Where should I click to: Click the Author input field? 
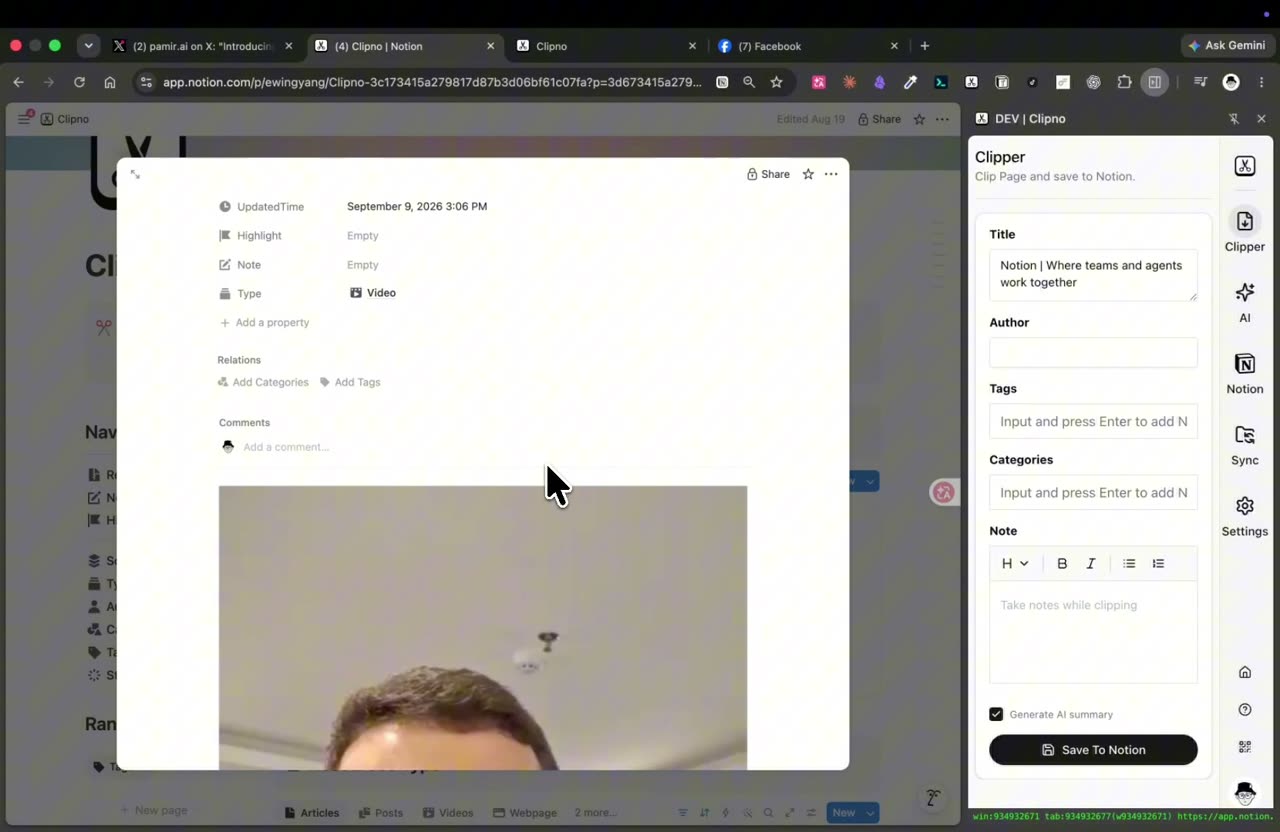(x=1093, y=352)
